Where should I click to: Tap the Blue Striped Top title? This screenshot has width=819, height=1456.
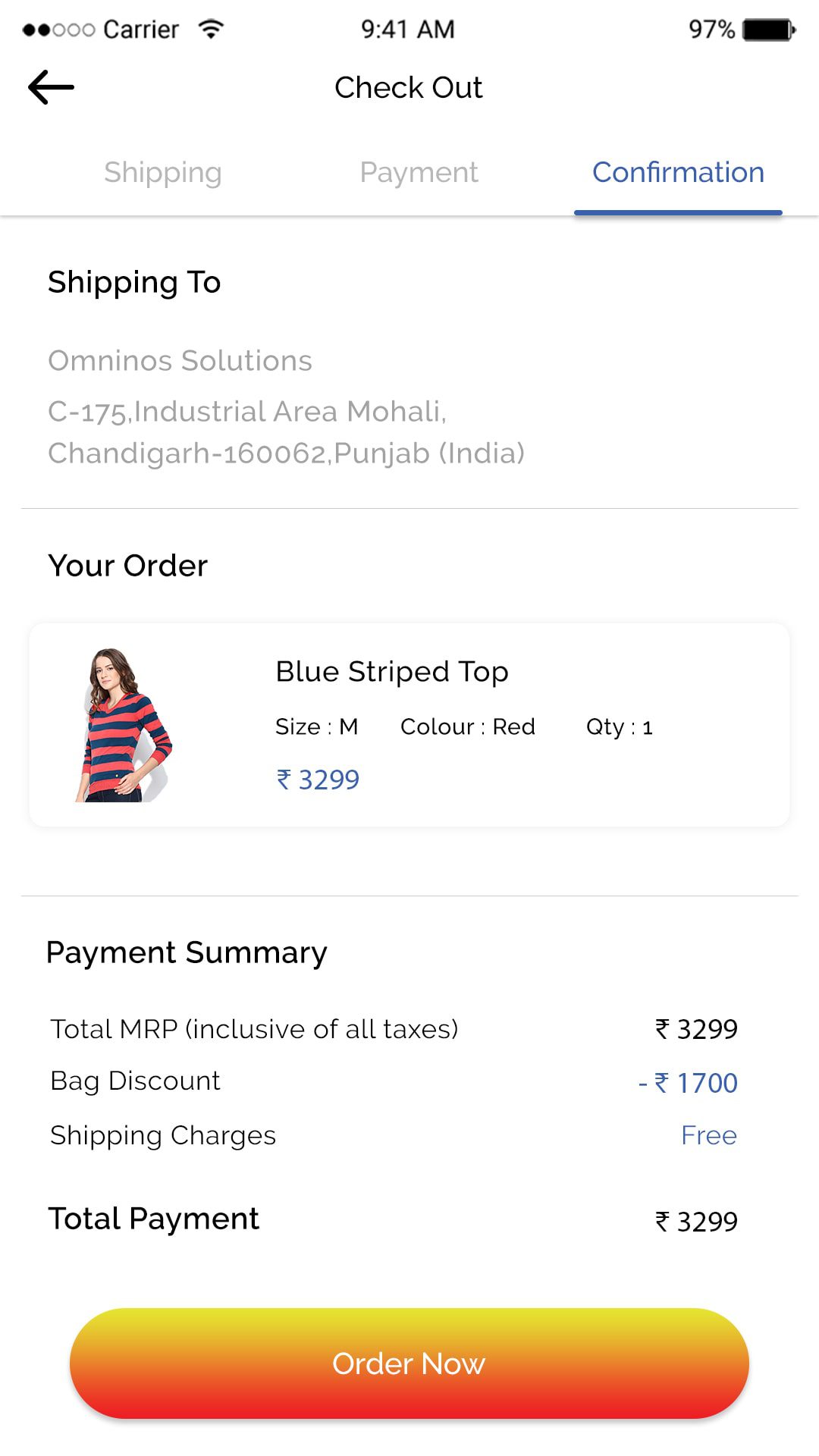pyautogui.click(x=391, y=672)
